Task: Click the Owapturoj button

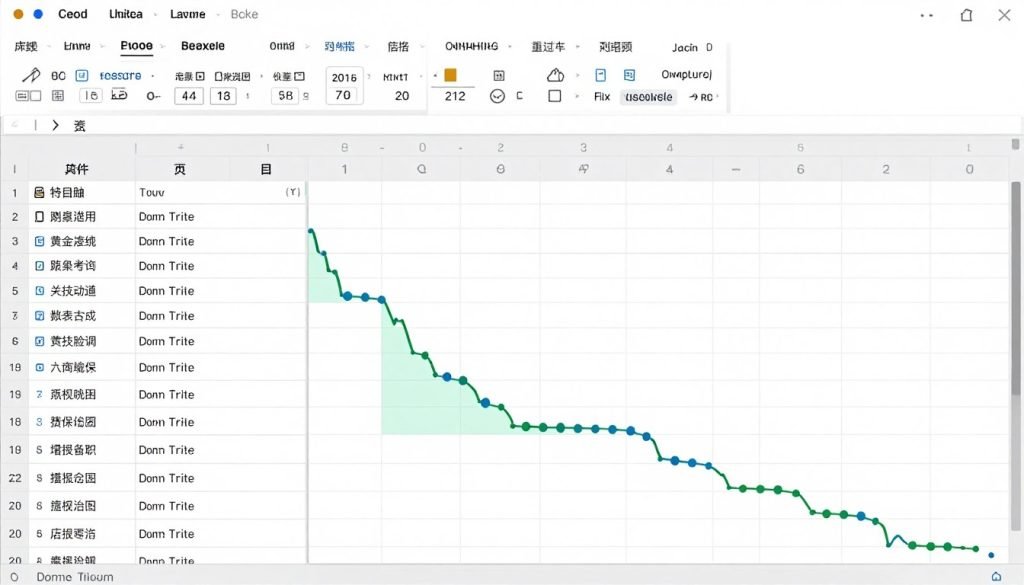Action: click(x=686, y=74)
